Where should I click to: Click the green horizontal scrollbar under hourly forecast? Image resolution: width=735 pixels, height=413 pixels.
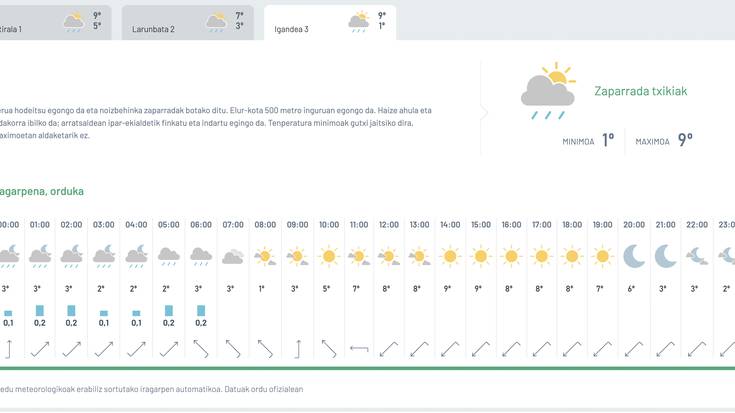point(368,368)
